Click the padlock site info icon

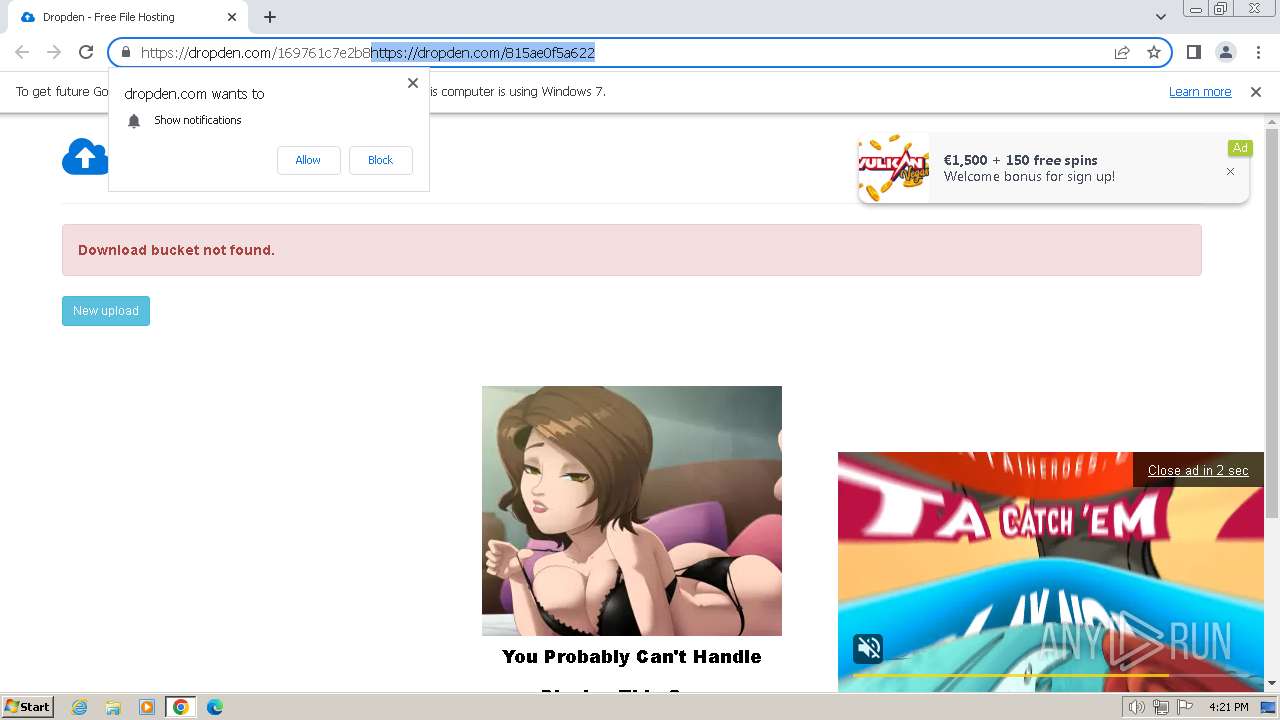point(125,52)
